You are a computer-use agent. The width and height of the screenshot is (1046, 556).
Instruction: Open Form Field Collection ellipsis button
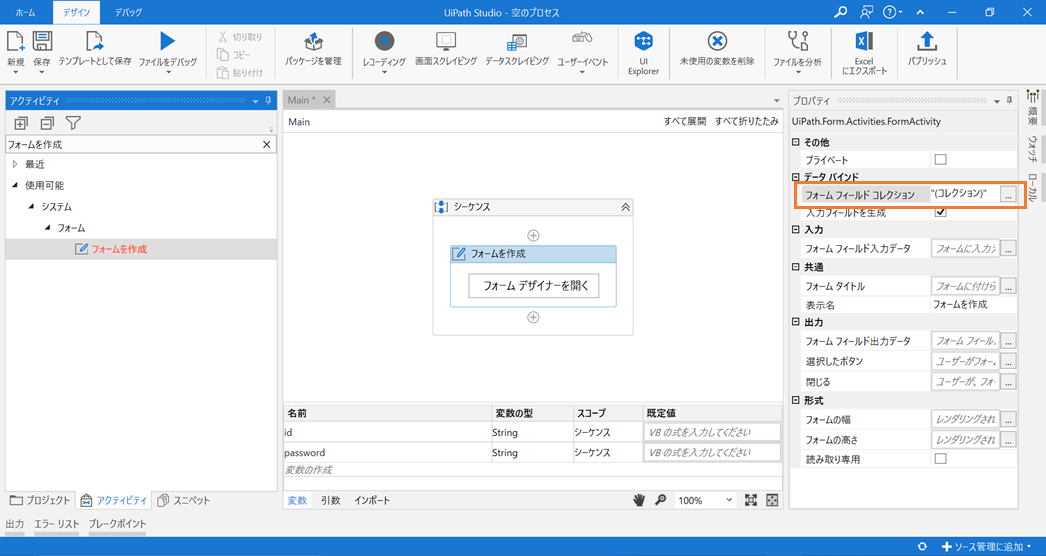pos(1008,194)
